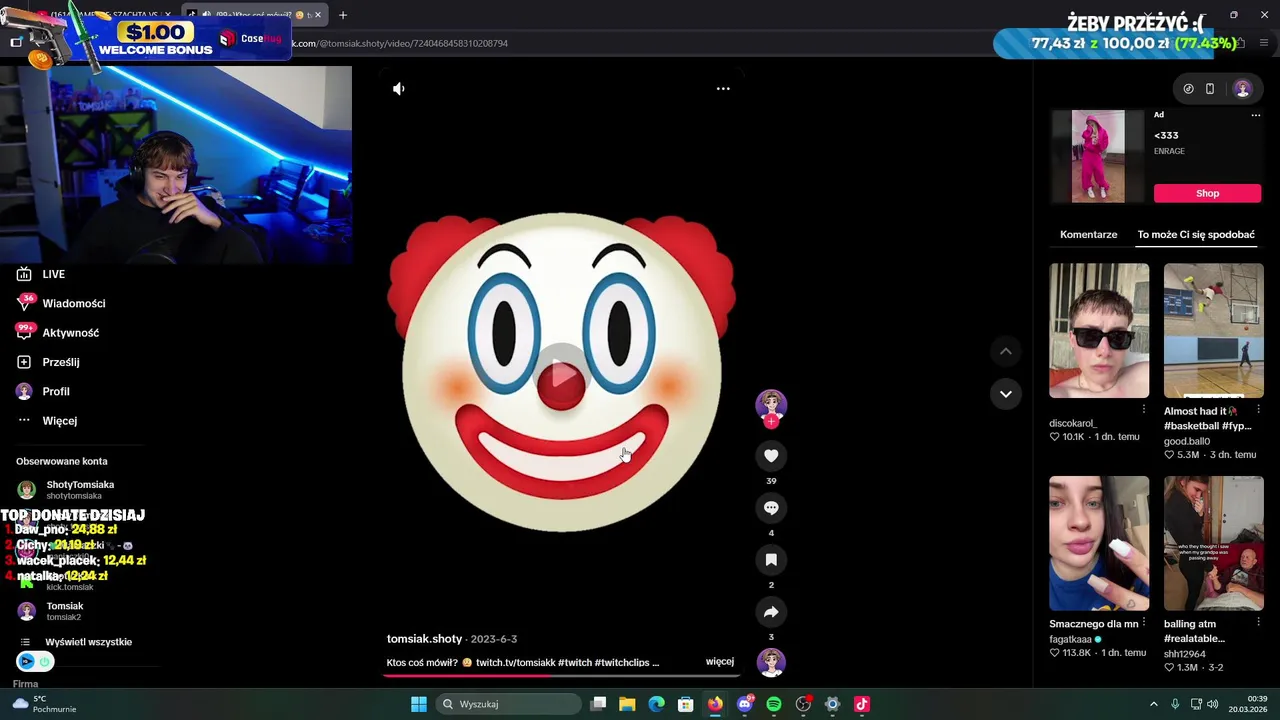Image resolution: width=1280 pixels, height=720 pixels.
Task: Open a new browser tab with plus
Action: (343, 15)
